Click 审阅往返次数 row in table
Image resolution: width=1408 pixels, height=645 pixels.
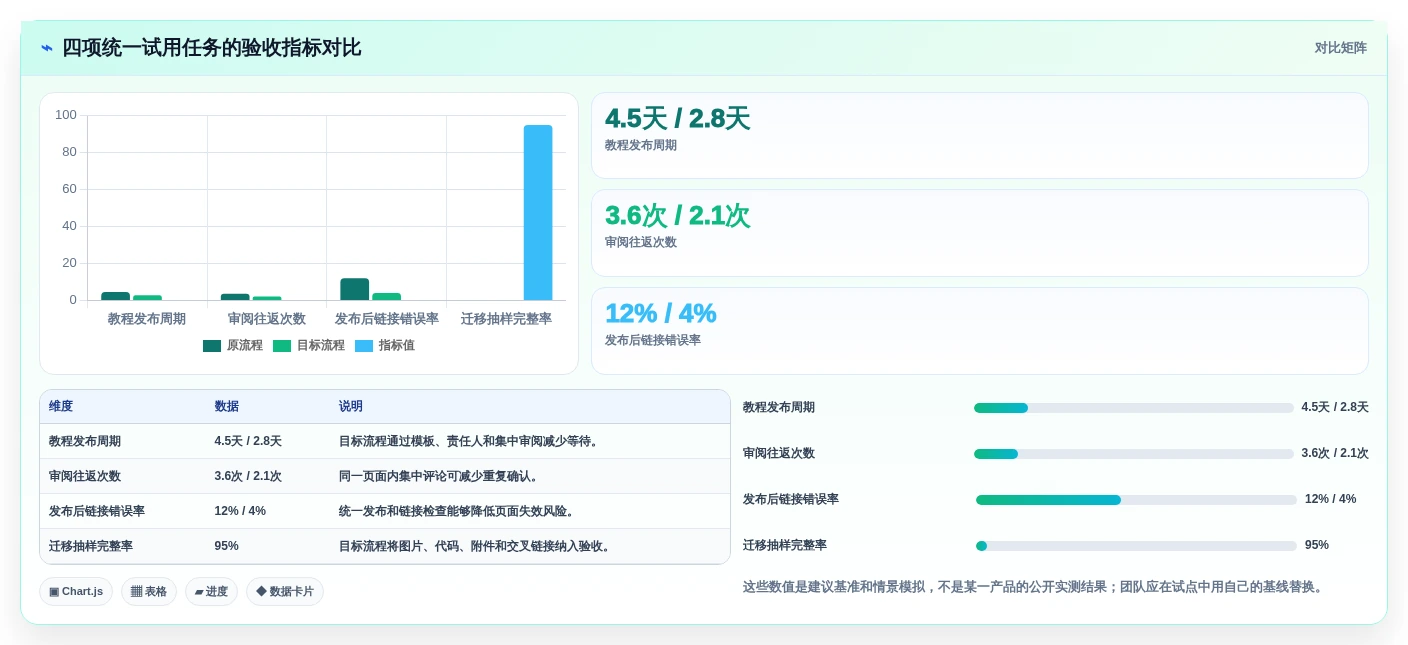pyautogui.click(x=385, y=476)
